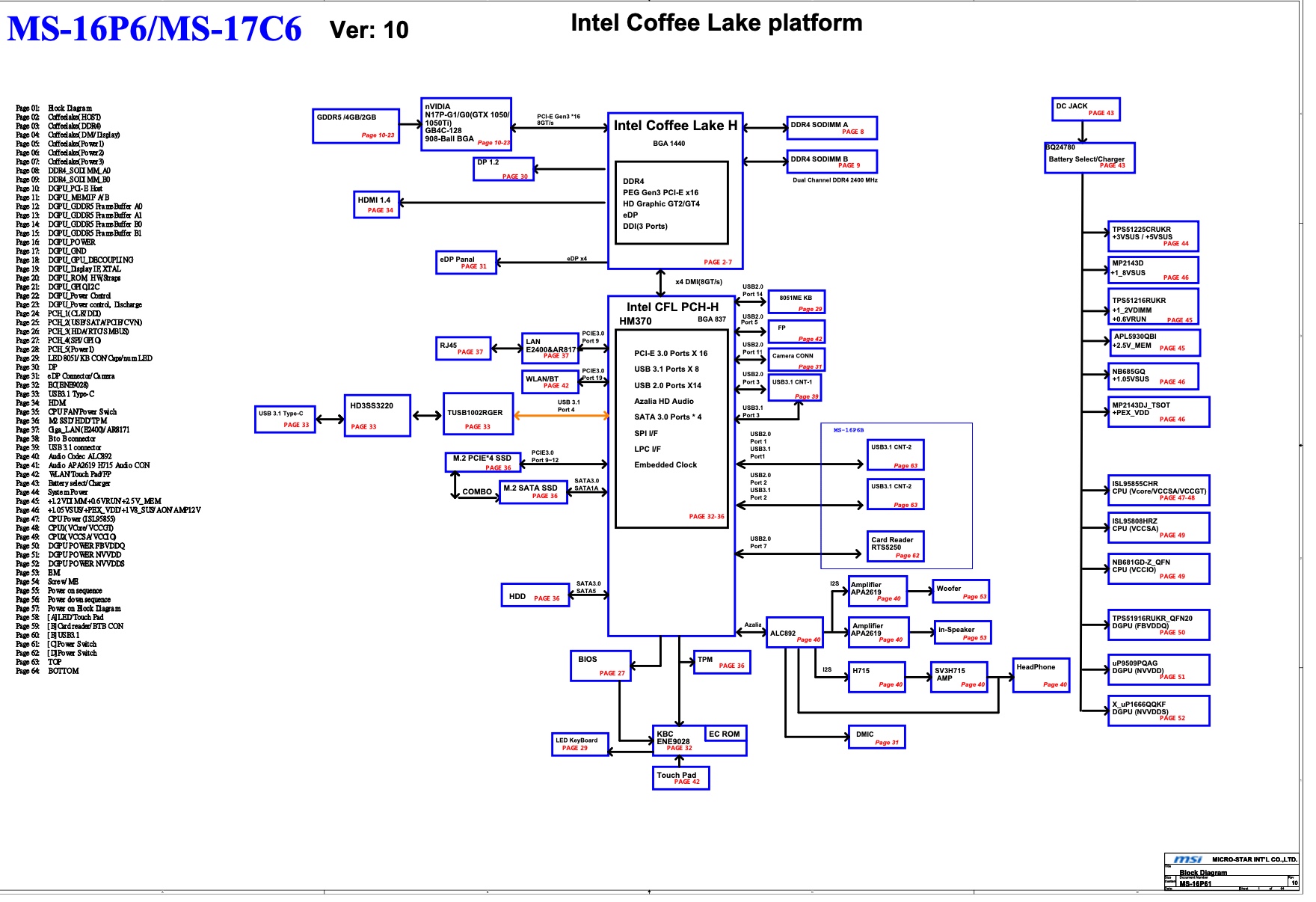
Task: Click the RJ45 block
Action: click(x=464, y=349)
